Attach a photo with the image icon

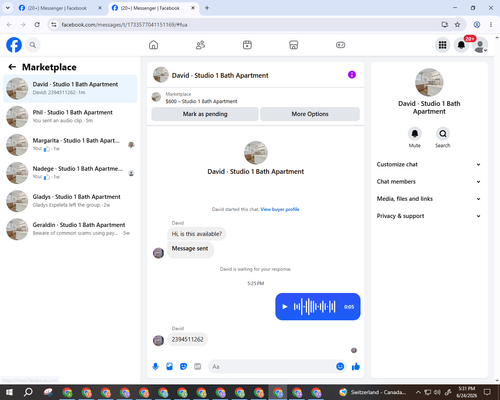[169, 367]
